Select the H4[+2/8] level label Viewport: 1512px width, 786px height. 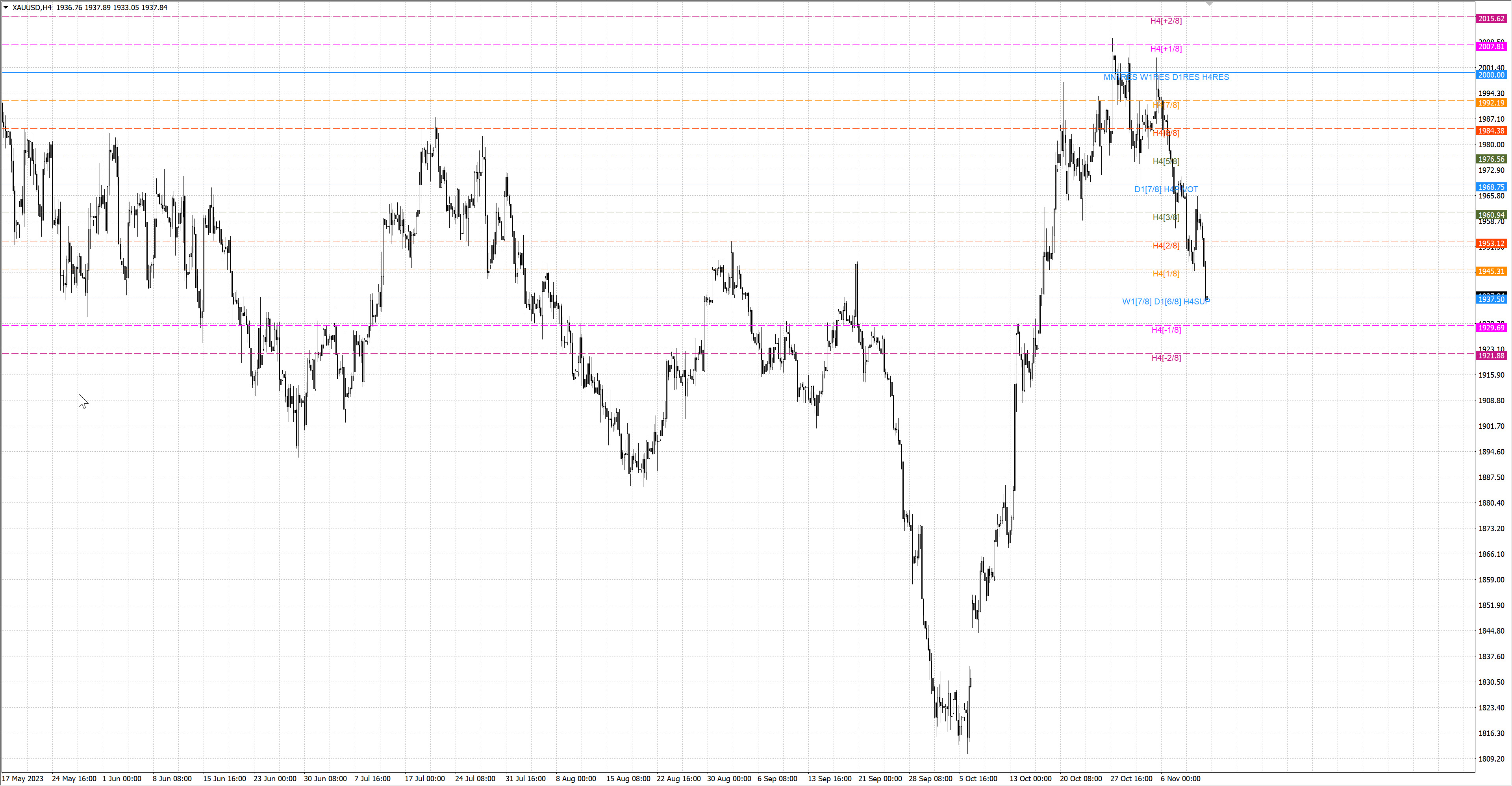pyautogui.click(x=1165, y=20)
